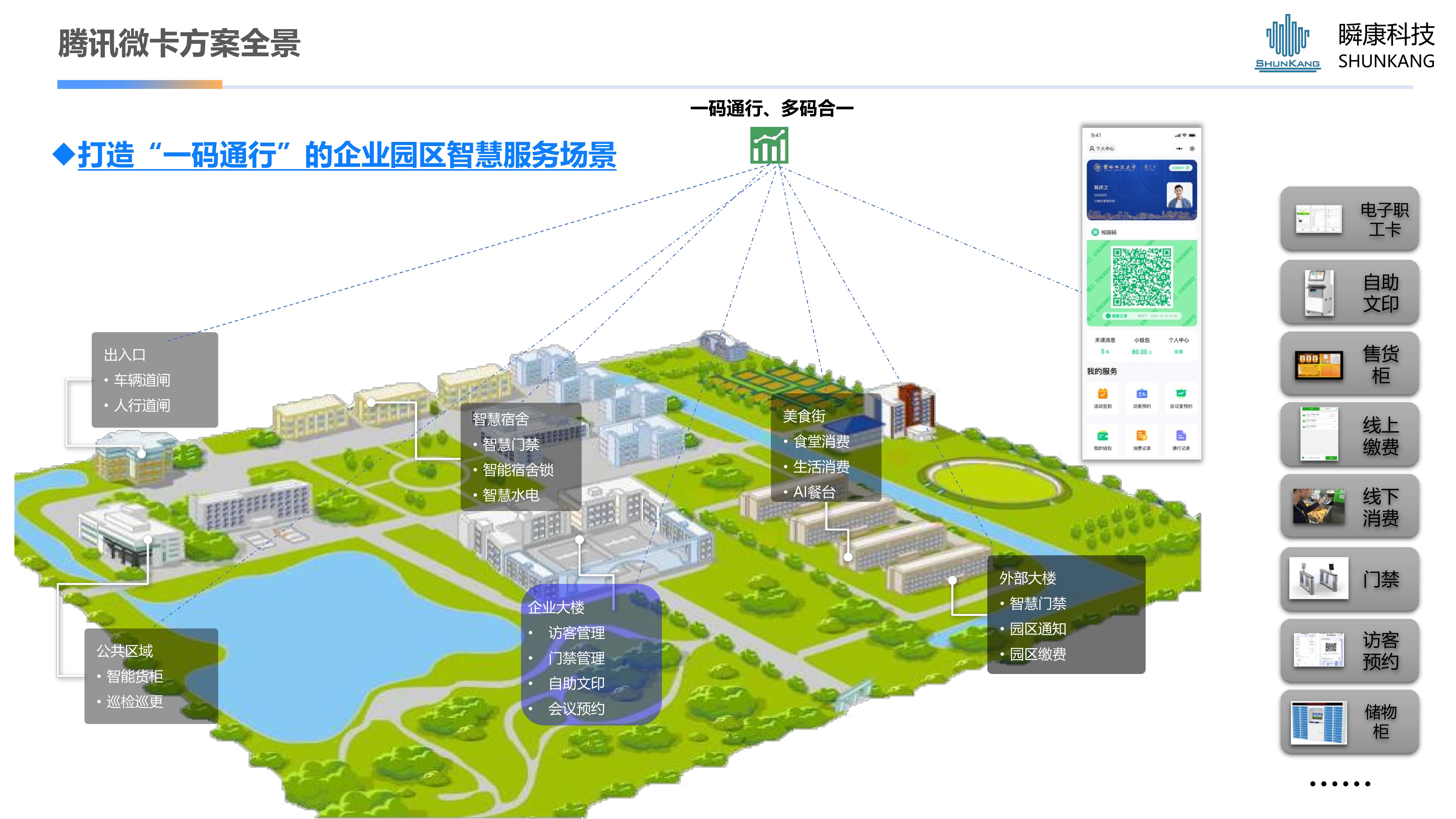Viewport: 1456px width, 819px height.
Task: Tap 个人中心 at phone top bar
Action: (1102, 149)
